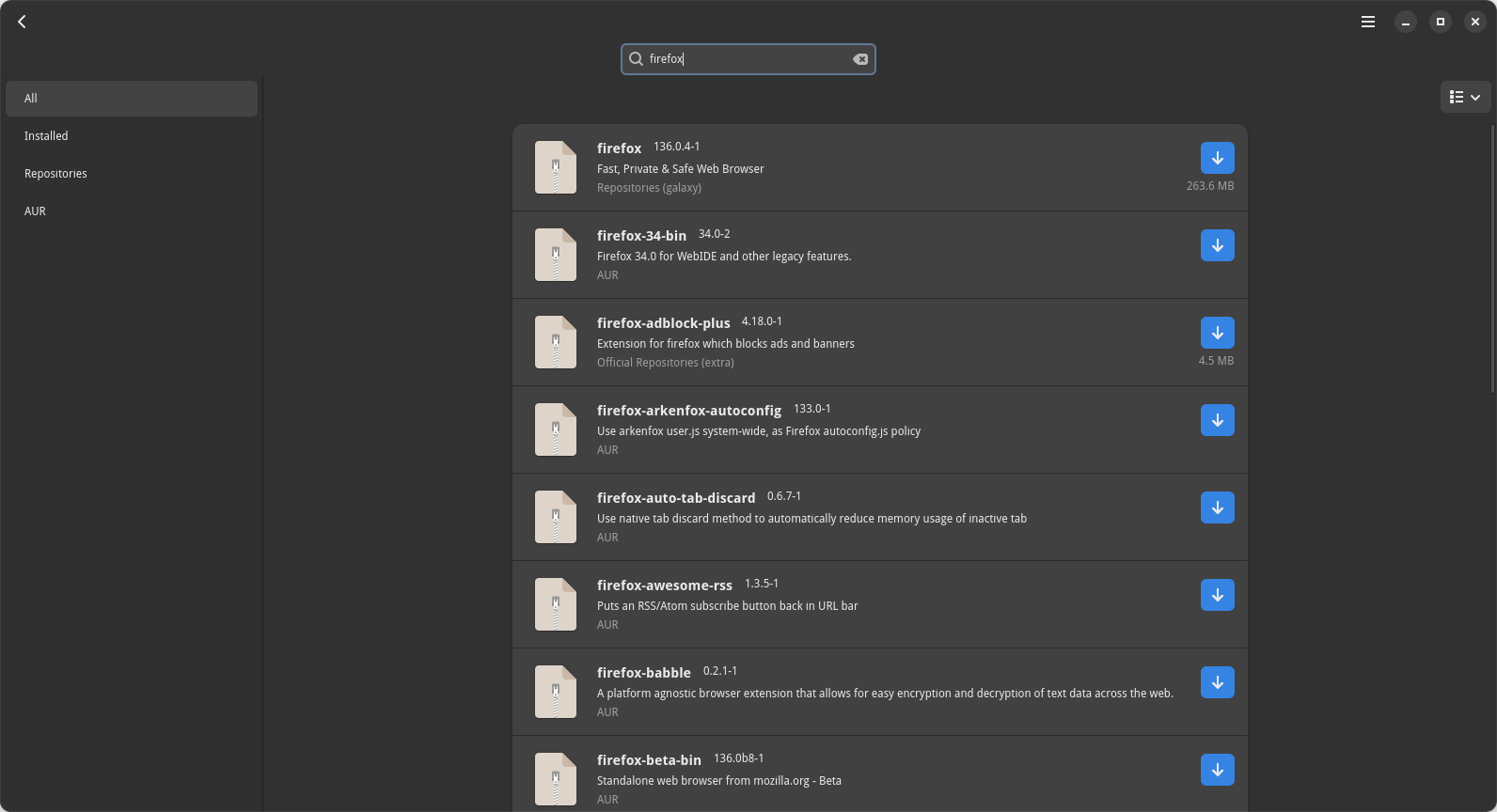1497x812 pixels.
Task: Go back using the header back arrow
Action: coord(22,22)
